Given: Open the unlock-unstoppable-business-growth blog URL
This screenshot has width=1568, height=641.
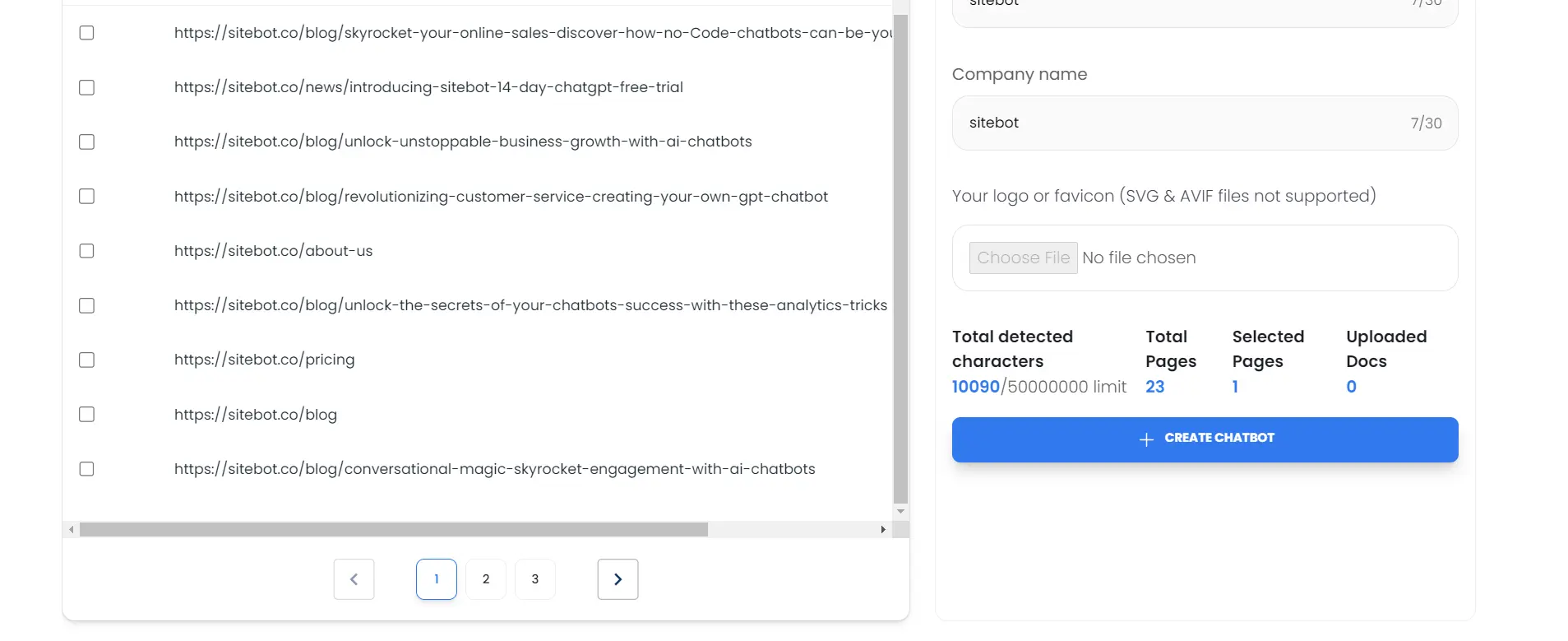Looking at the screenshot, I should [x=463, y=142].
